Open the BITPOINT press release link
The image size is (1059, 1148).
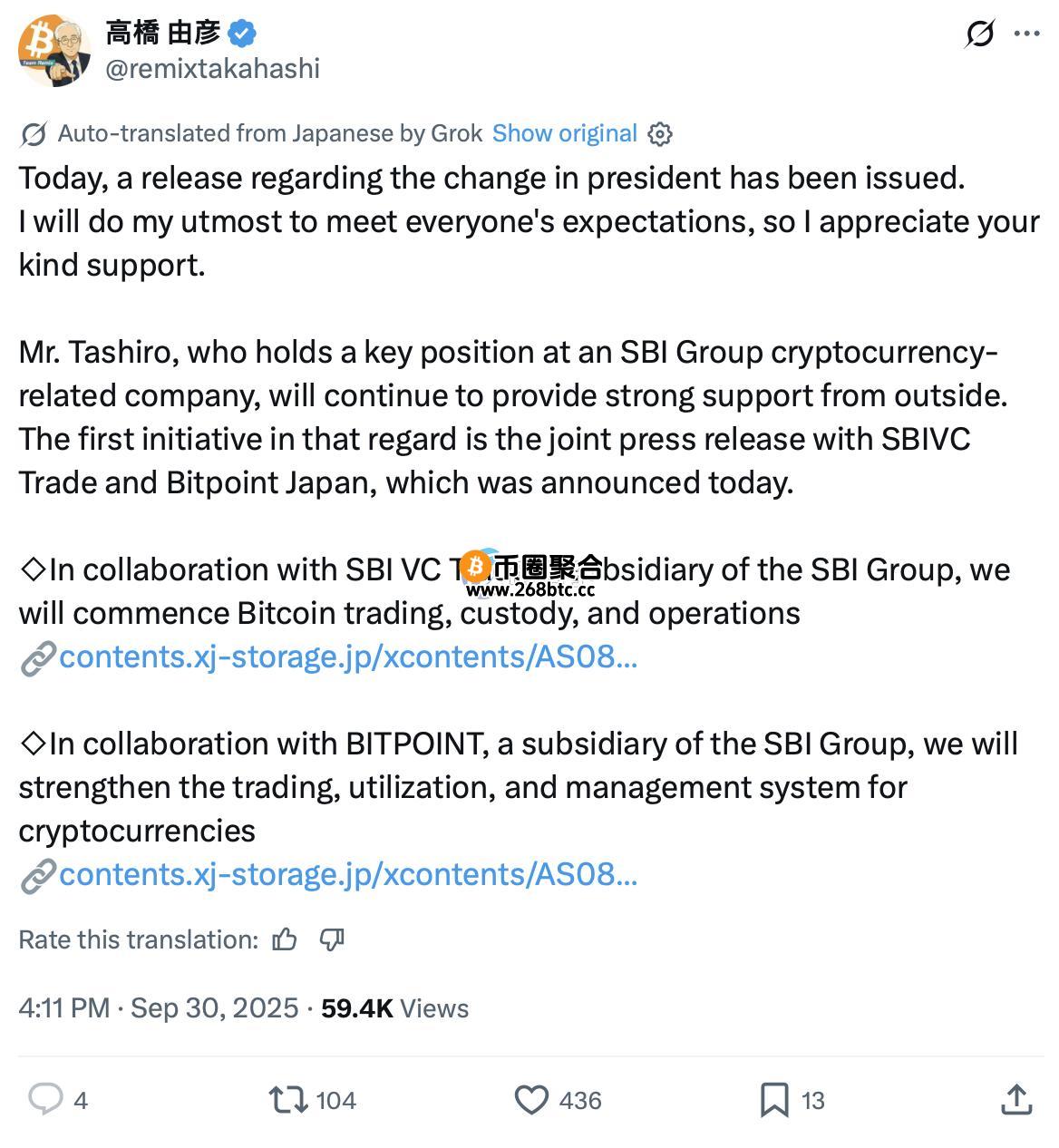[x=347, y=874]
